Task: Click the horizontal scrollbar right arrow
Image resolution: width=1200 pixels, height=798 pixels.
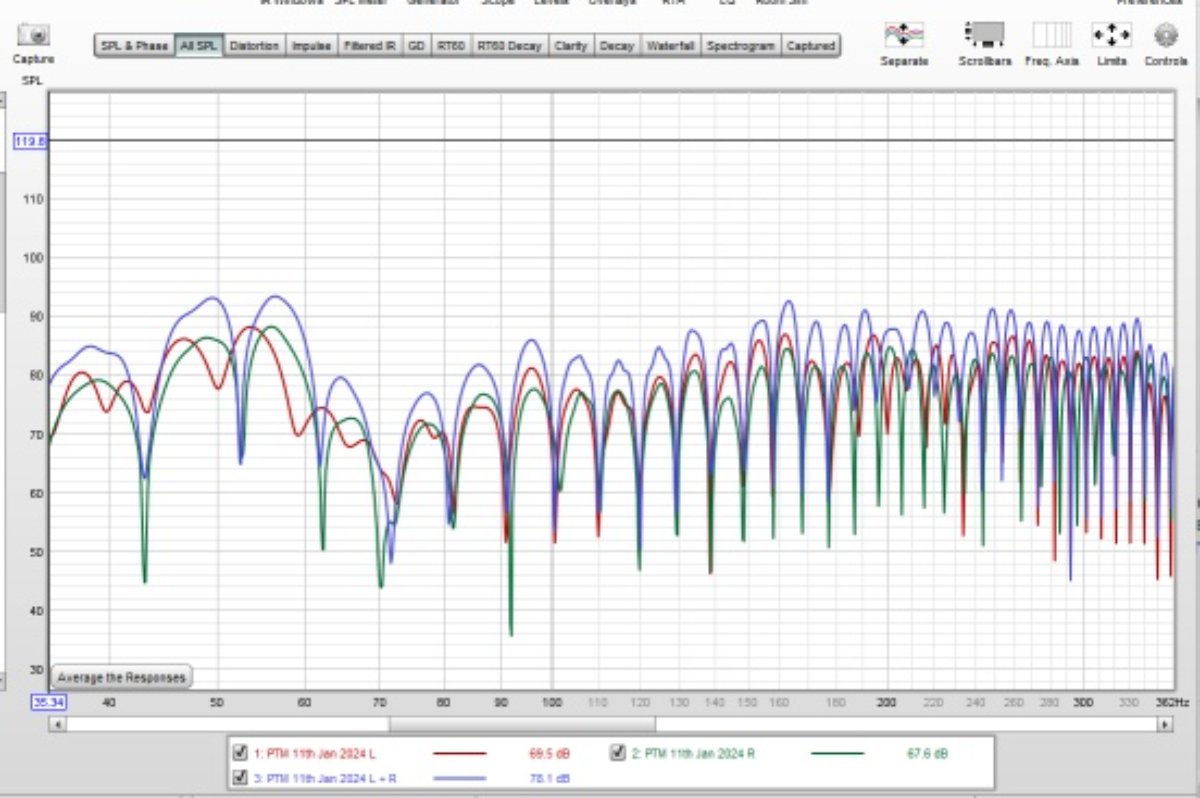Action: [x=1163, y=724]
